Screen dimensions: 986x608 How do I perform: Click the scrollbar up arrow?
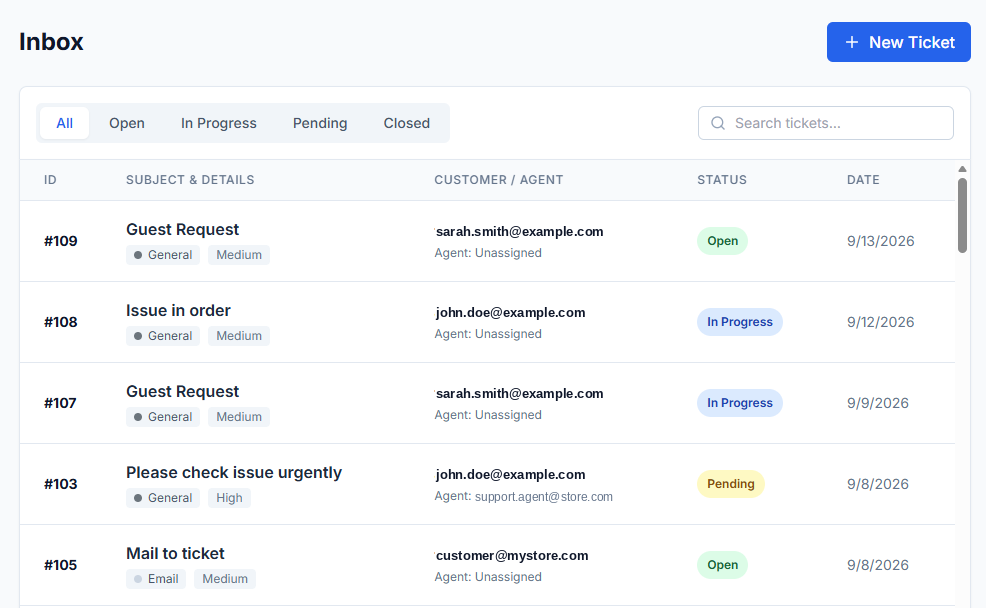coord(962,169)
